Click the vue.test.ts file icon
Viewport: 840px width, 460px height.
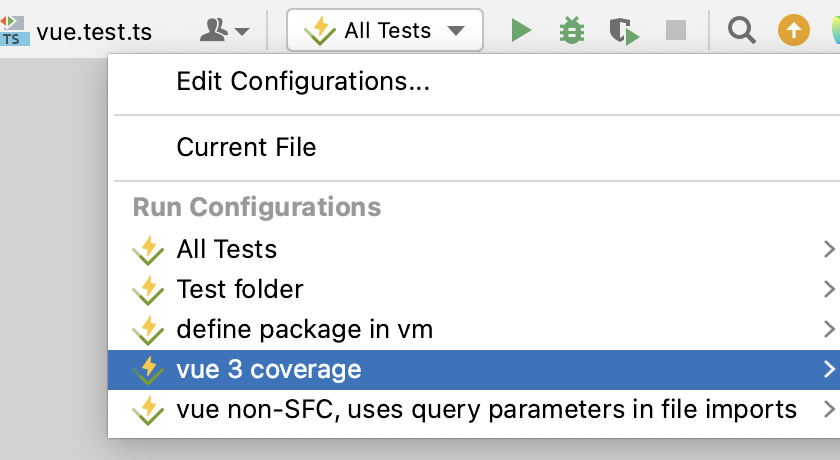(14, 31)
